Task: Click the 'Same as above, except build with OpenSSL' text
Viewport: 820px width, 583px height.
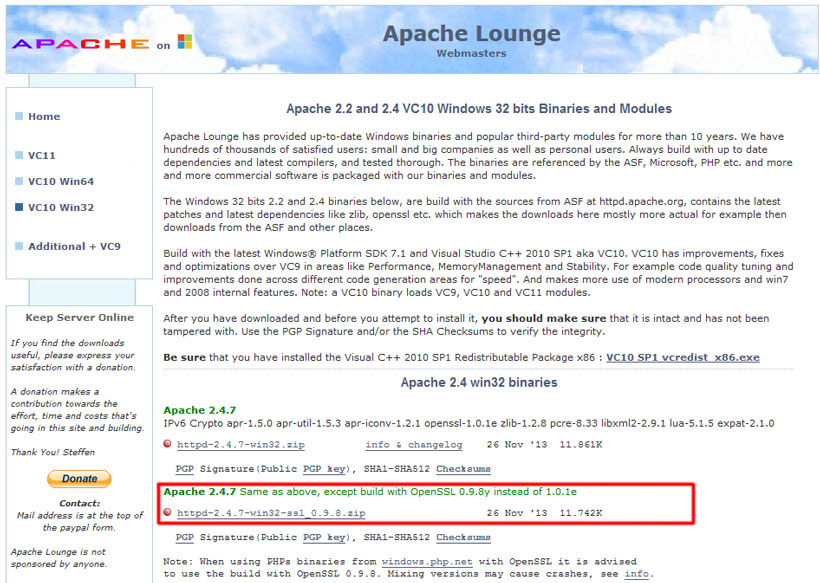Action: [x=408, y=491]
